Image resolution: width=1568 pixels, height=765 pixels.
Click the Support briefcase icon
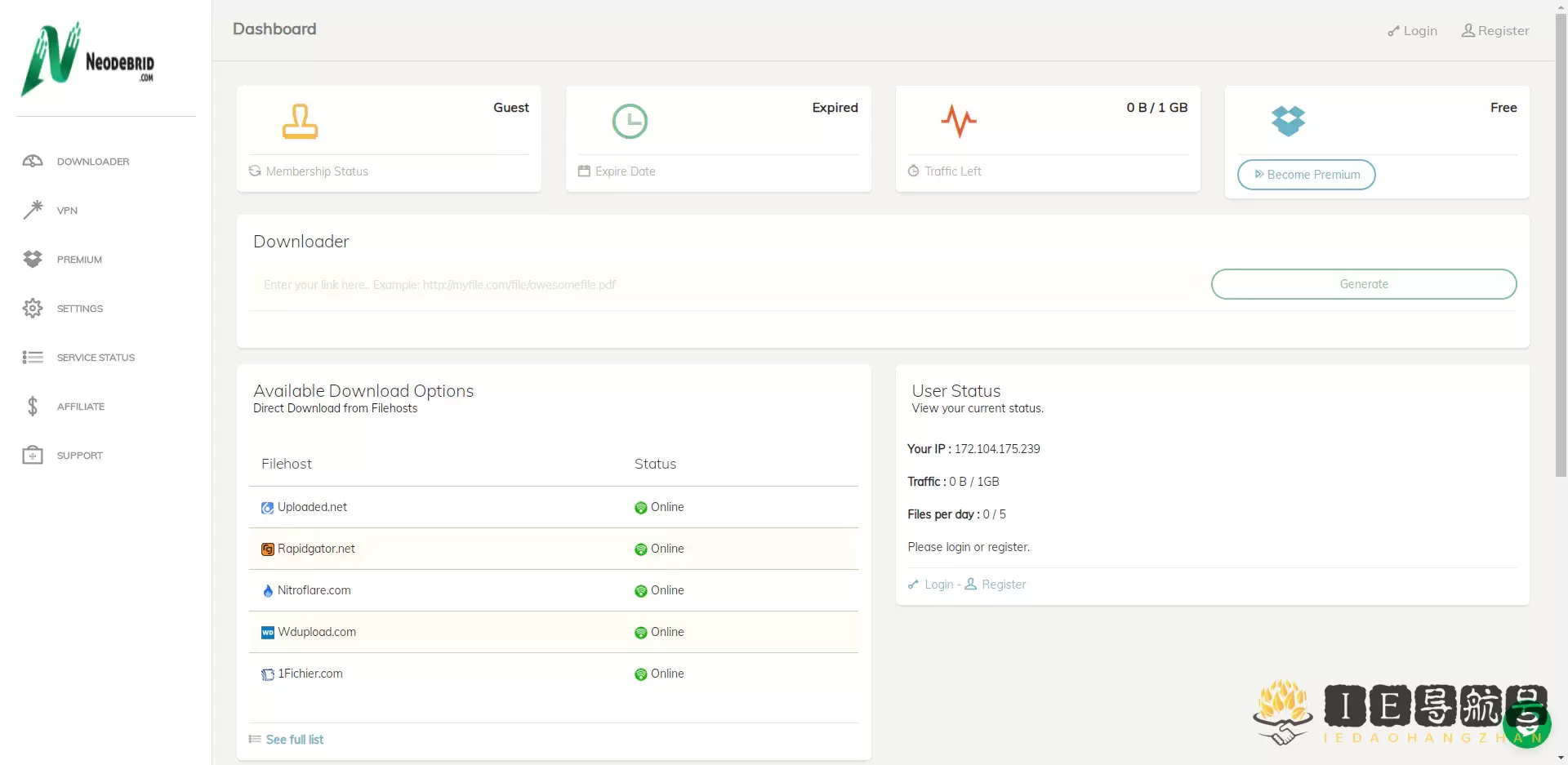point(33,456)
